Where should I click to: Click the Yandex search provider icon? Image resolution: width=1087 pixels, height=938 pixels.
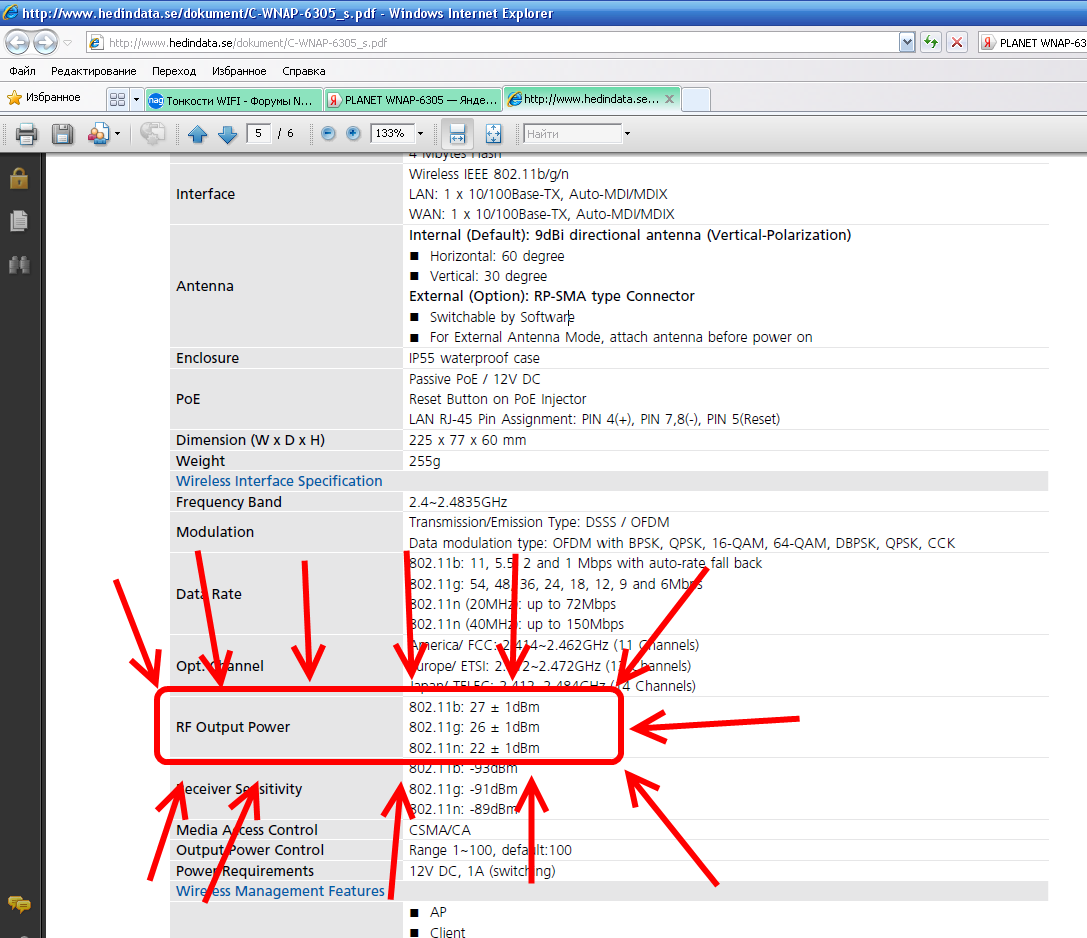988,43
